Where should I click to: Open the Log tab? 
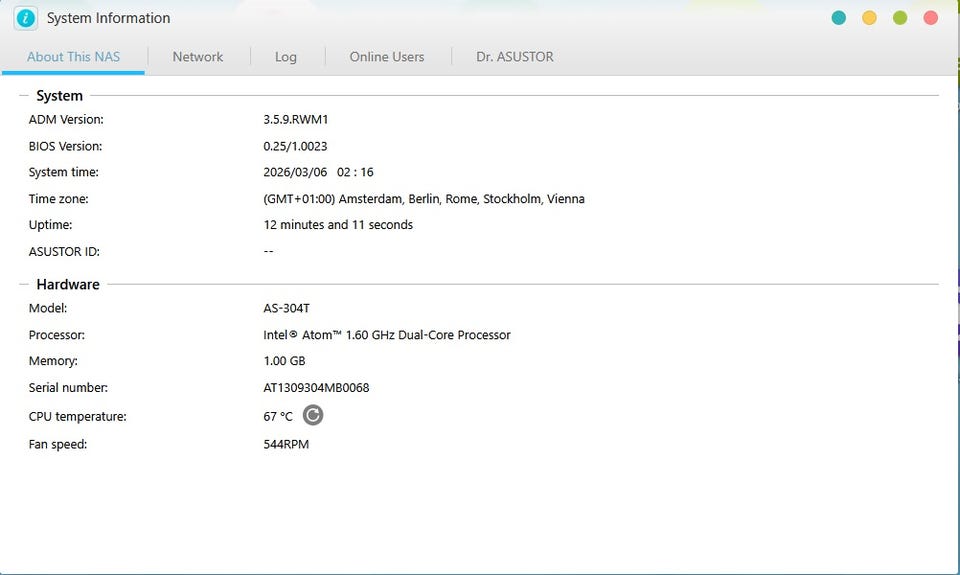click(286, 57)
